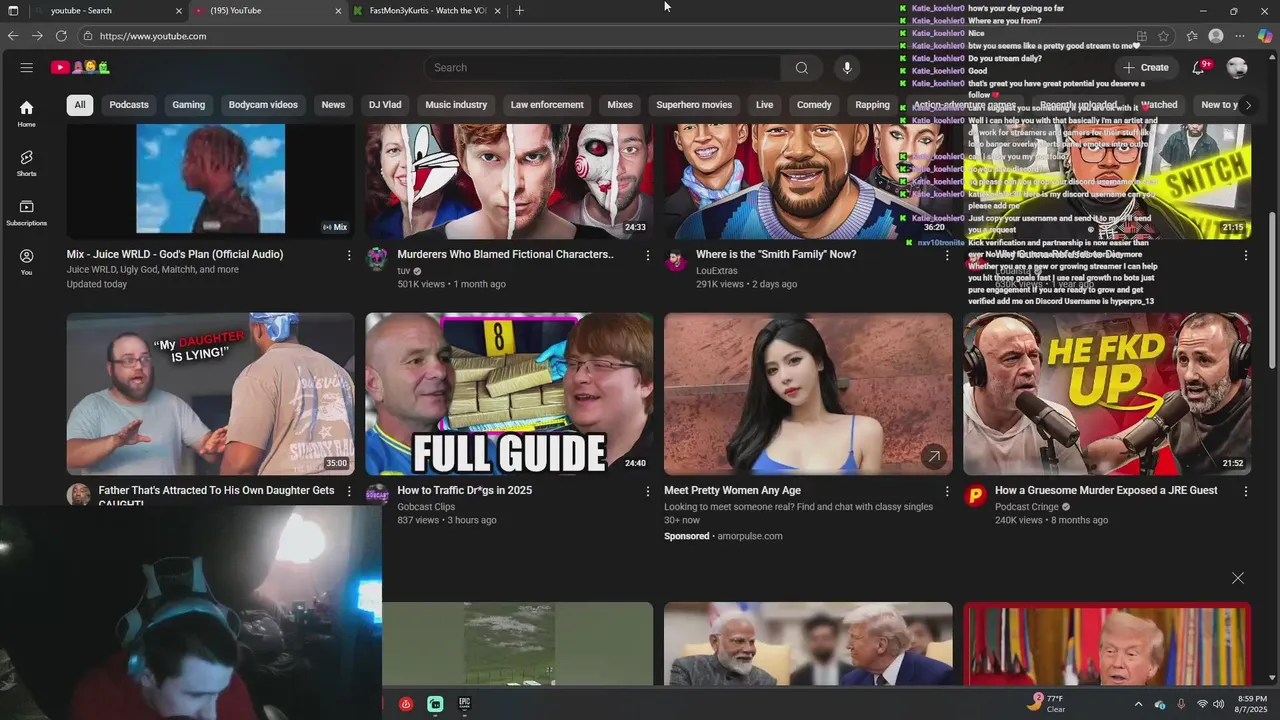
Task: Open the You section in sidebar
Action: (x=27, y=262)
